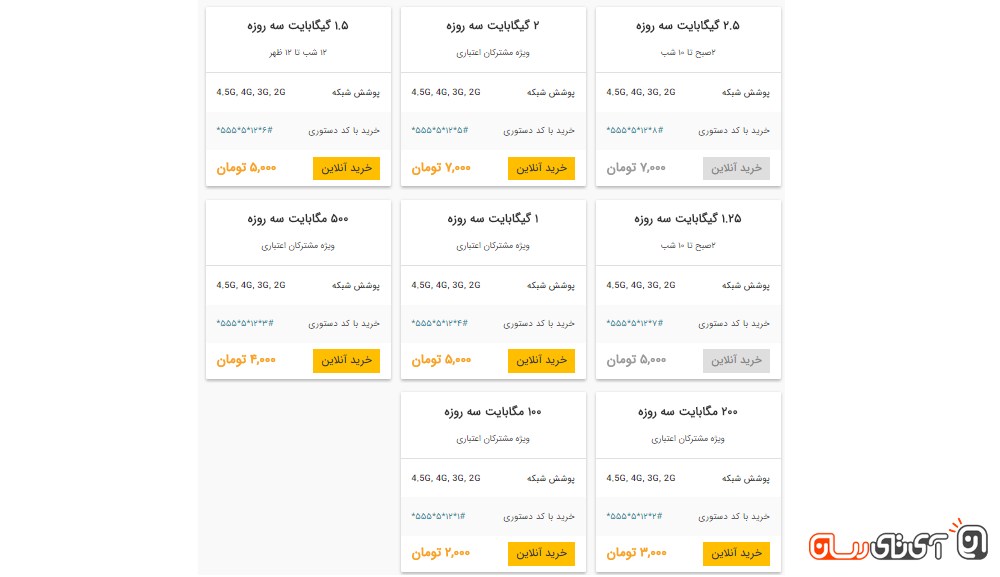Open the USSD code link for 500 MB
The width and height of the screenshot is (1000, 577).
pos(244,323)
